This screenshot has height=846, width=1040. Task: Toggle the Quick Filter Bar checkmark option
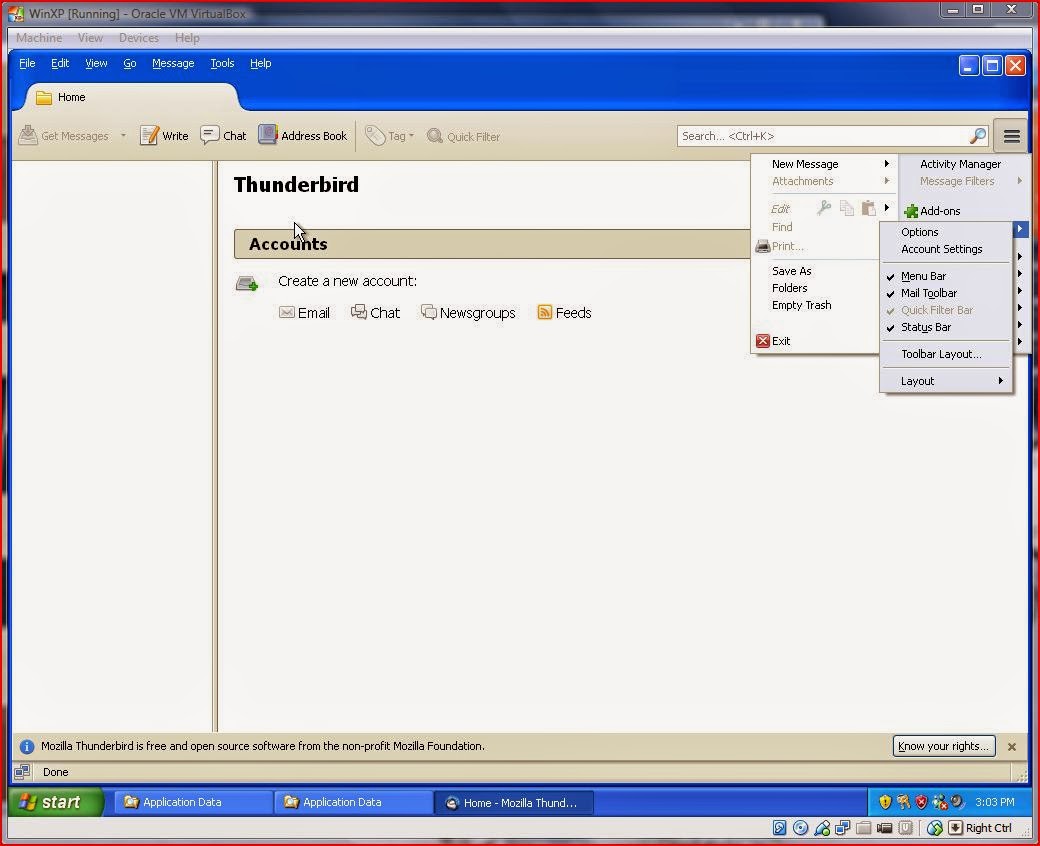click(x=945, y=310)
